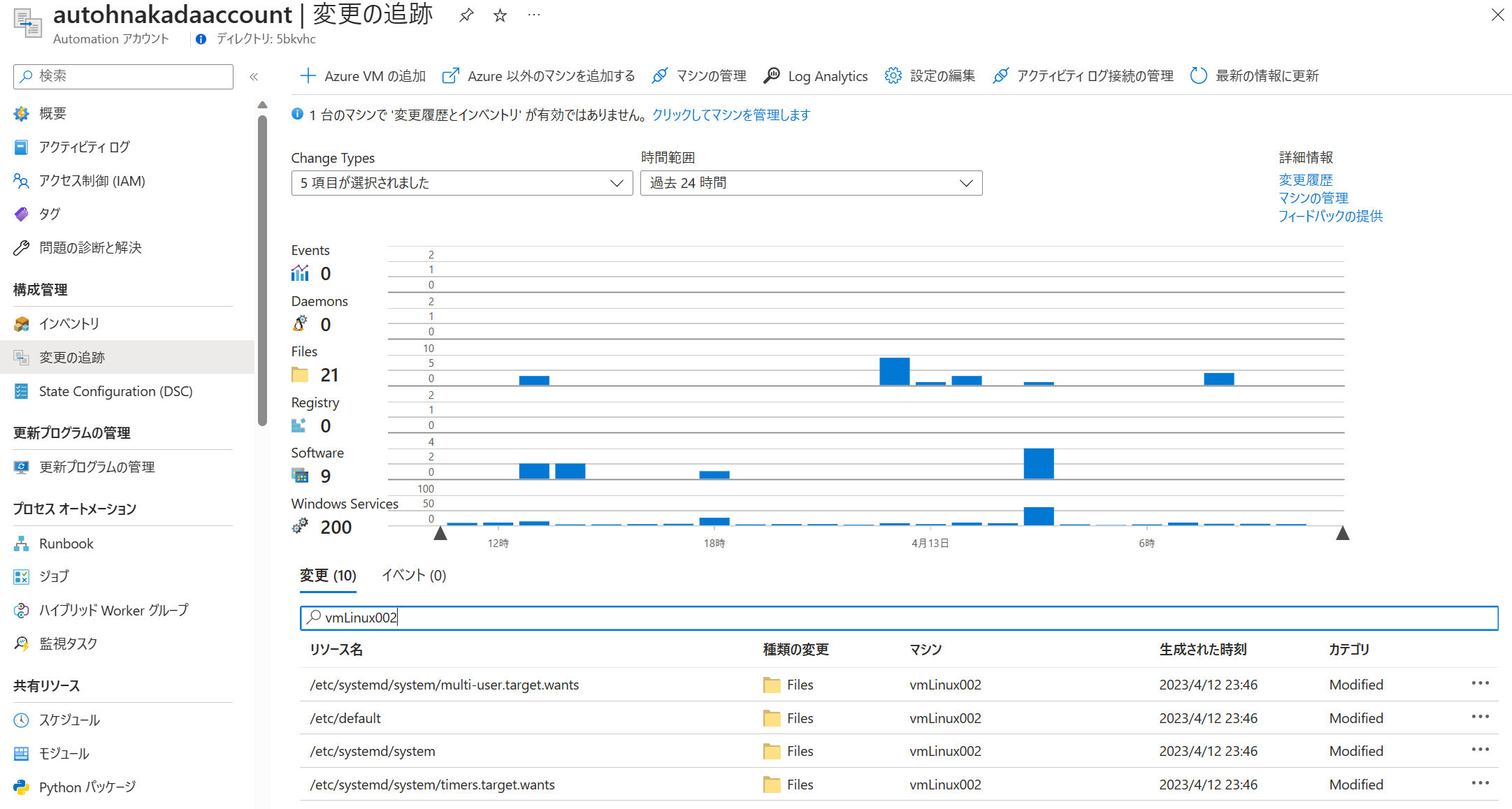
Task: Open 設定の編集 gear icon
Action: [893, 75]
